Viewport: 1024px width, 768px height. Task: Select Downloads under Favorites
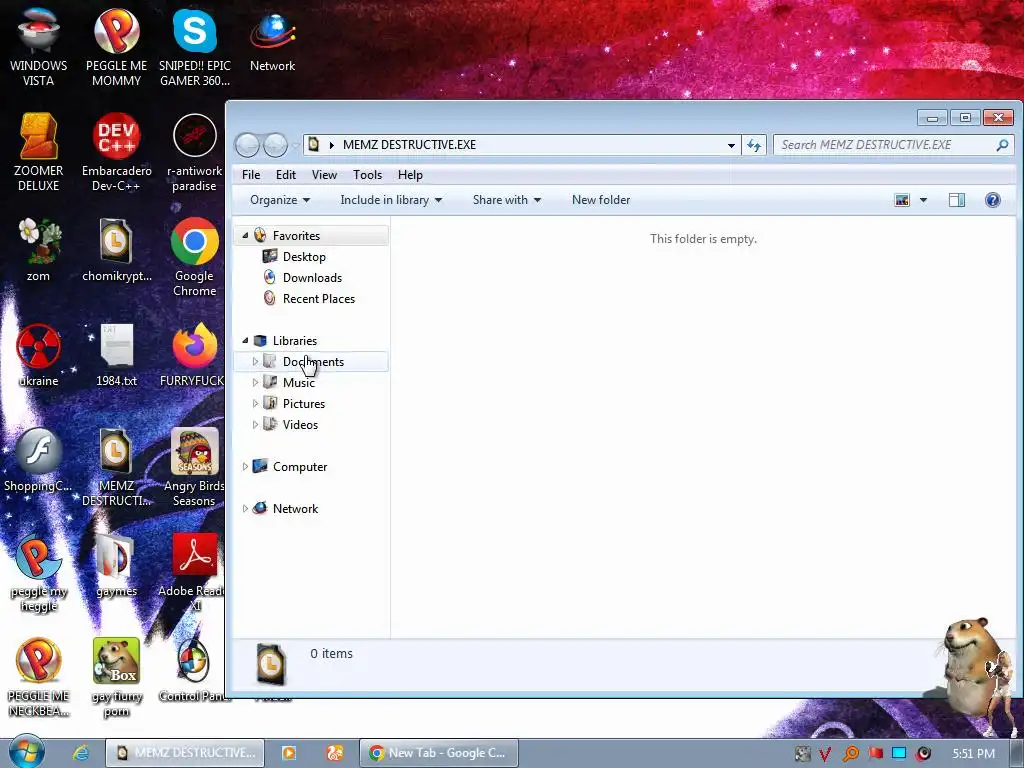tap(312, 278)
